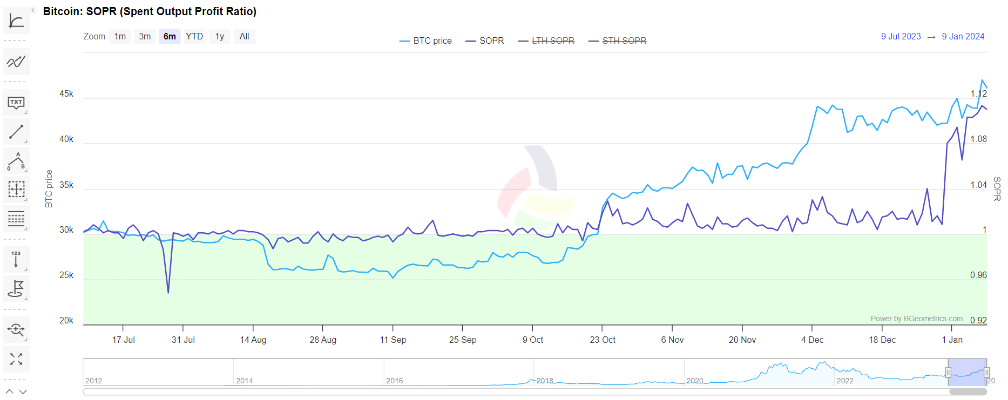Click the 4 Dec x-axis label
Viewport: 1008px width, 400px height.
813,338
